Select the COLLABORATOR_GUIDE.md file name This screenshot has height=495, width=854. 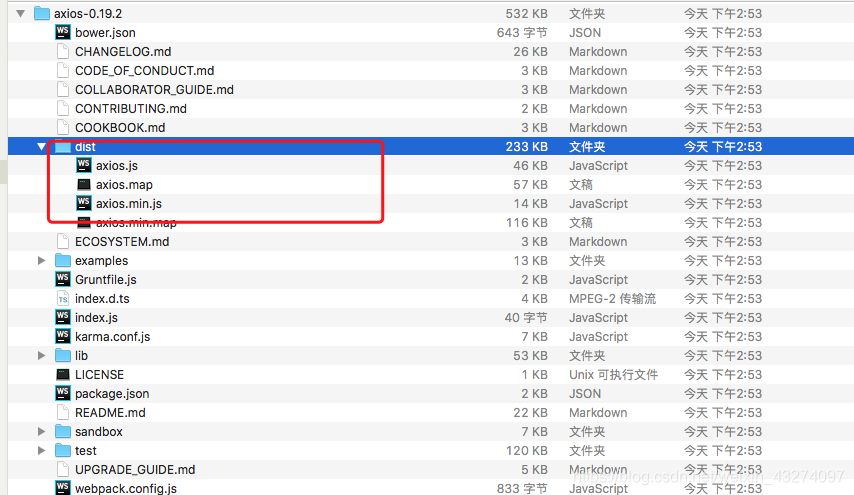click(x=154, y=90)
